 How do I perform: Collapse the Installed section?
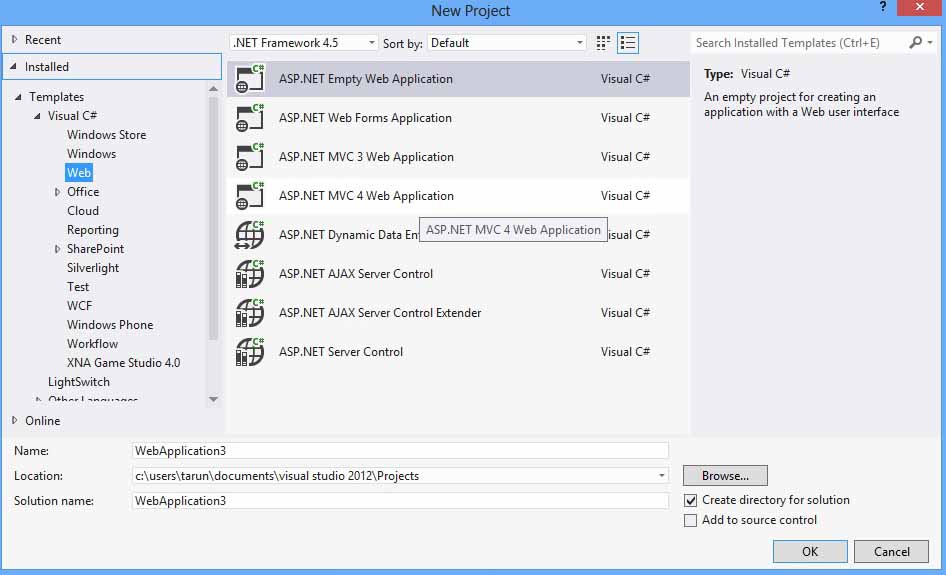coord(13,66)
